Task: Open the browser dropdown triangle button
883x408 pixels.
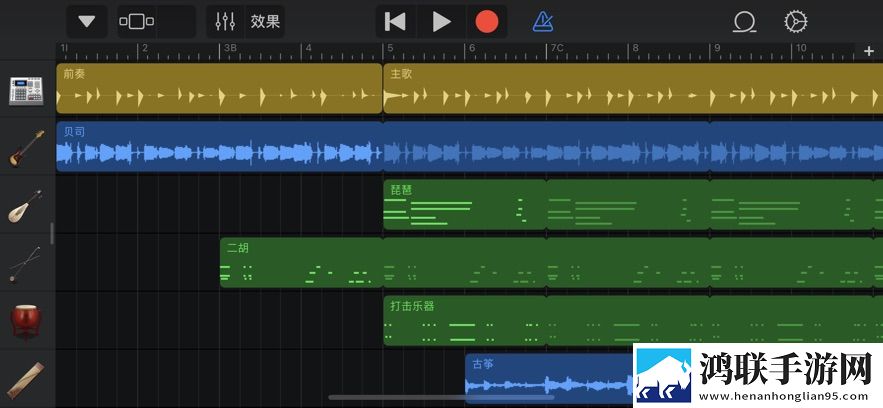Action: click(87, 22)
